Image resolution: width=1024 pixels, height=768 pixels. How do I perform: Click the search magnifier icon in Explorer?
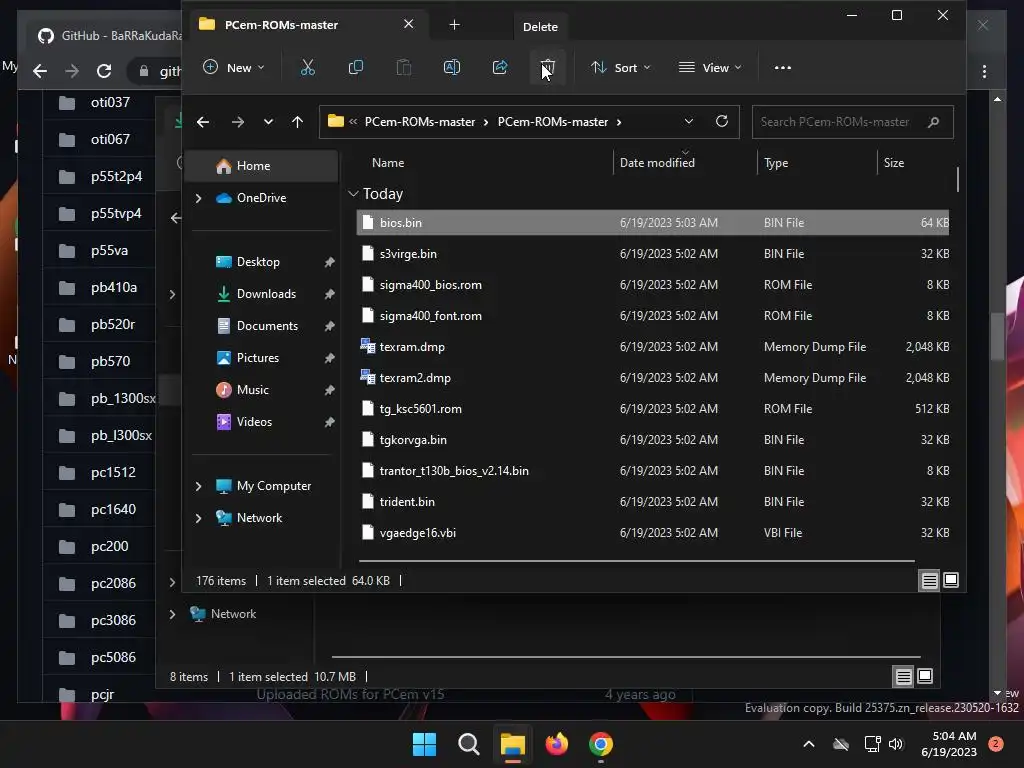[933, 121]
